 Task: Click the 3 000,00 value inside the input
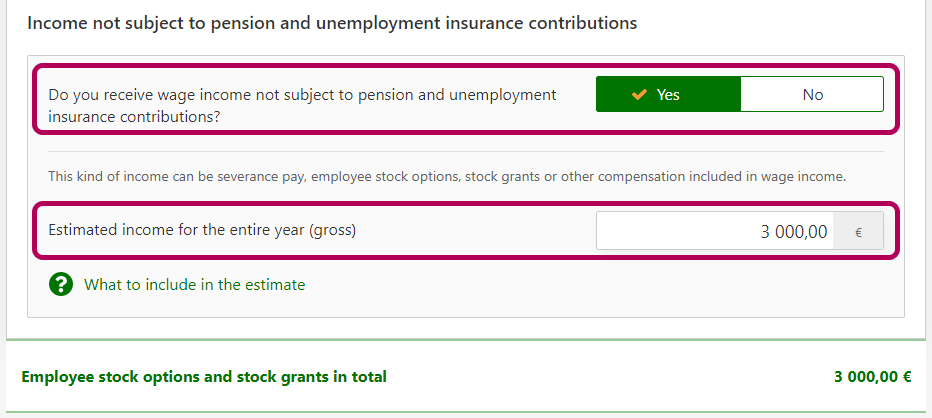(x=793, y=232)
